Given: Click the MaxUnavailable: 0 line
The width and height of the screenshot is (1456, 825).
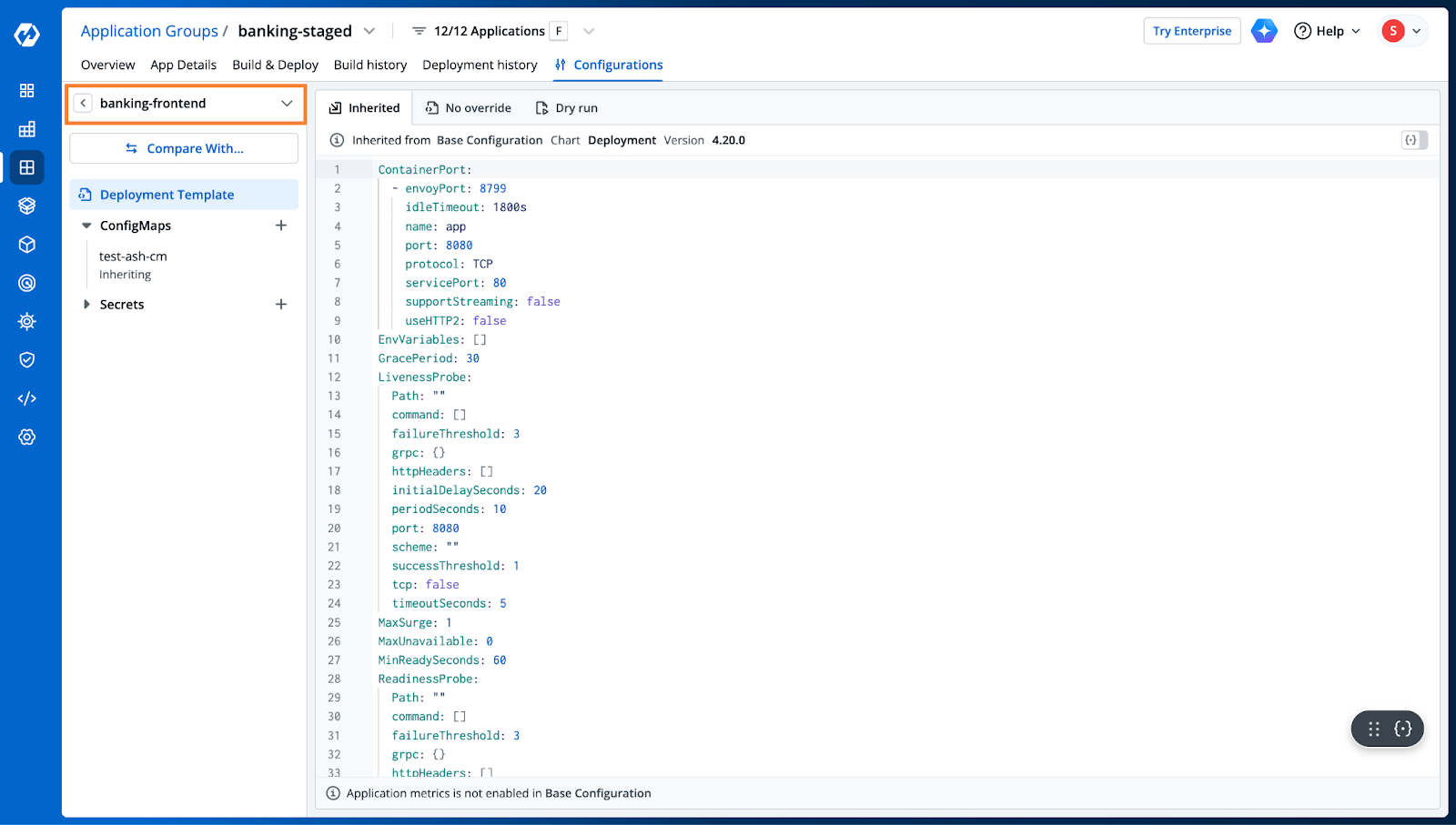Looking at the screenshot, I should [436, 641].
